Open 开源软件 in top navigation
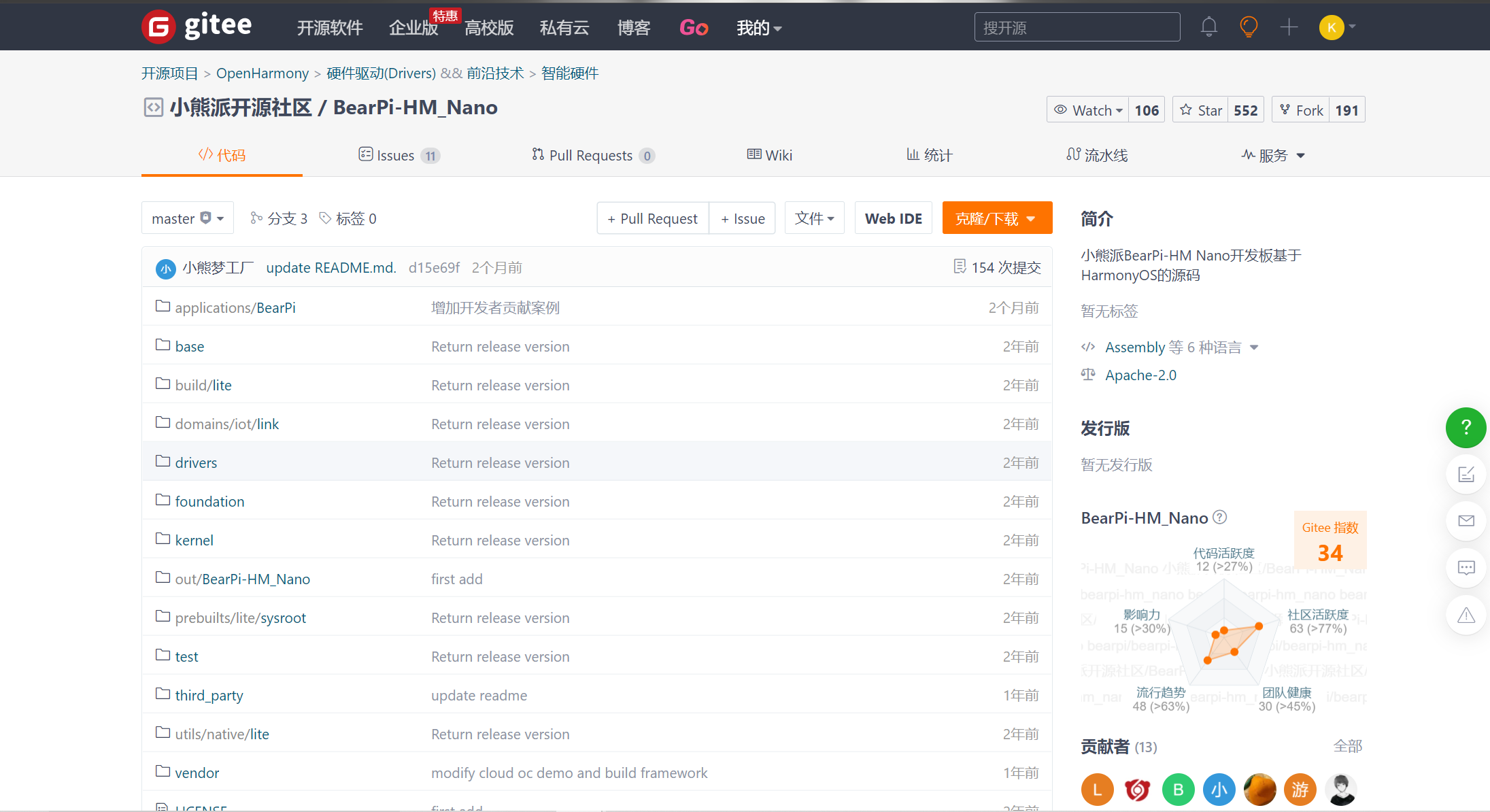Image resolution: width=1490 pixels, height=812 pixels. point(330,28)
